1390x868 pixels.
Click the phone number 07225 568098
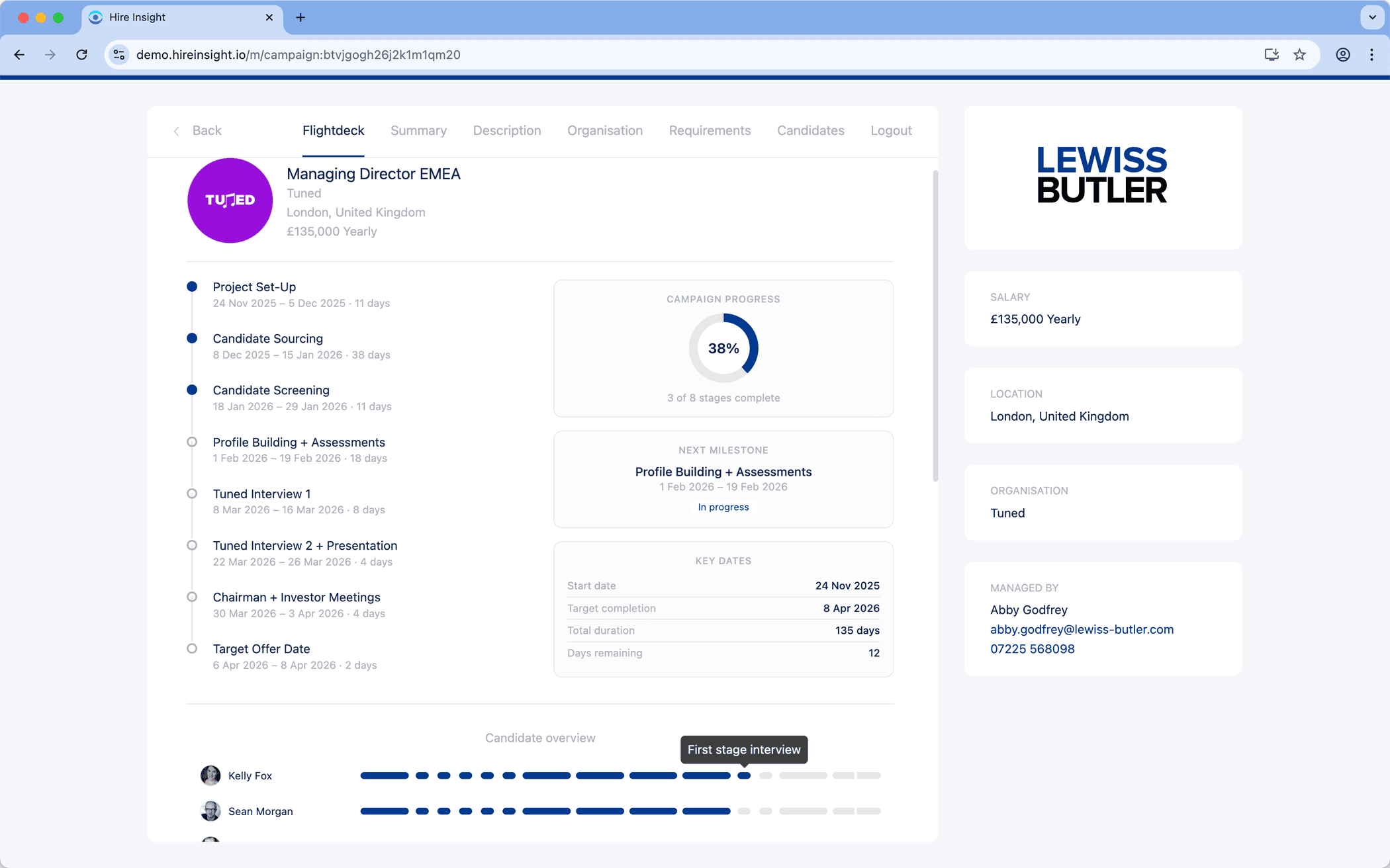(x=1032, y=649)
